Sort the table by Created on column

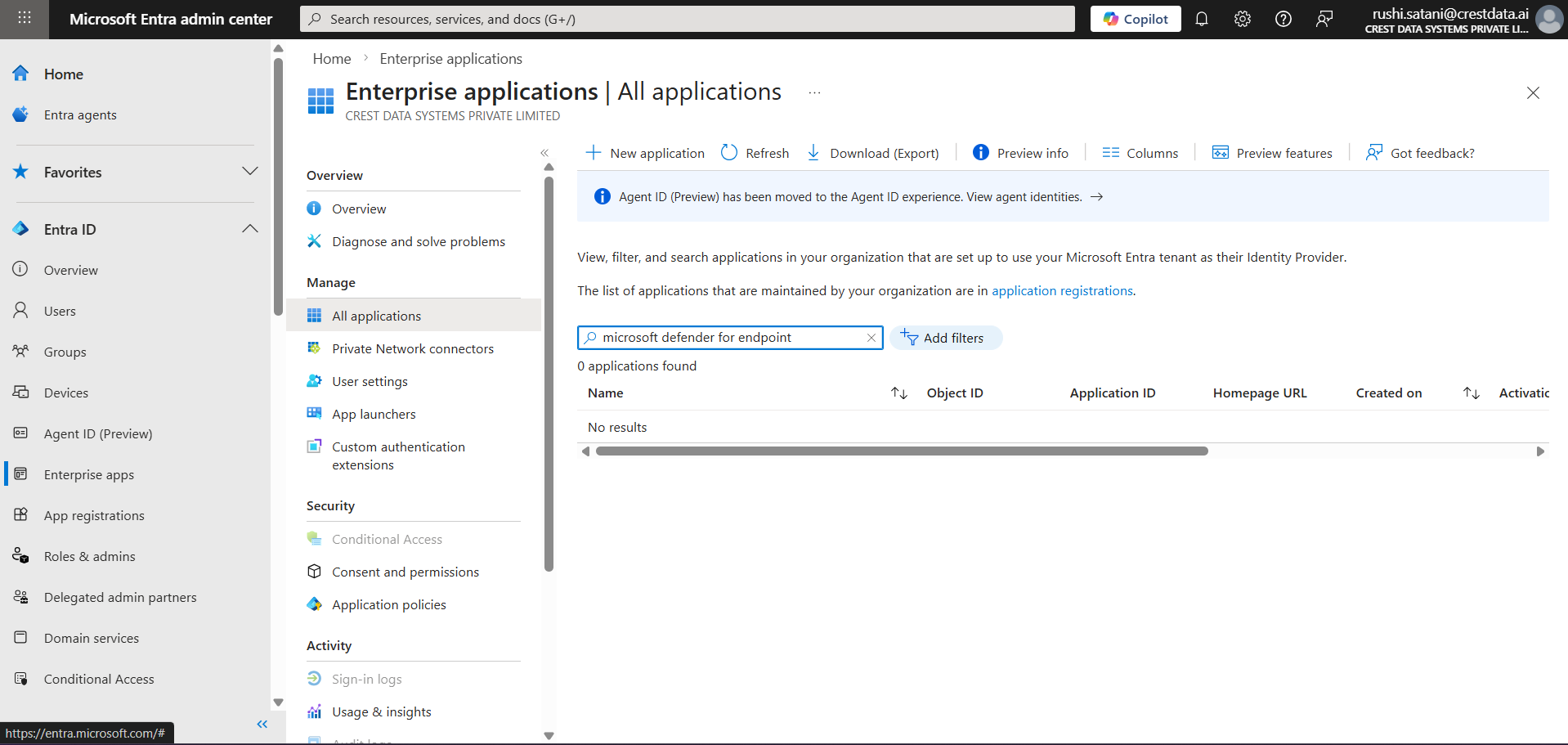point(1472,393)
